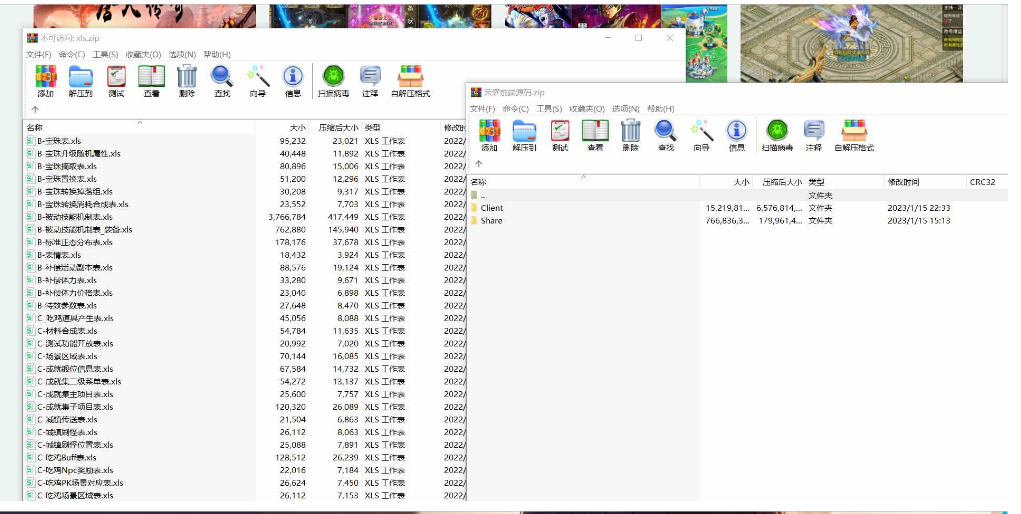Open Wizard wand icon in xls.zip window
The image size is (1021, 514).
(x=258, y=81)
